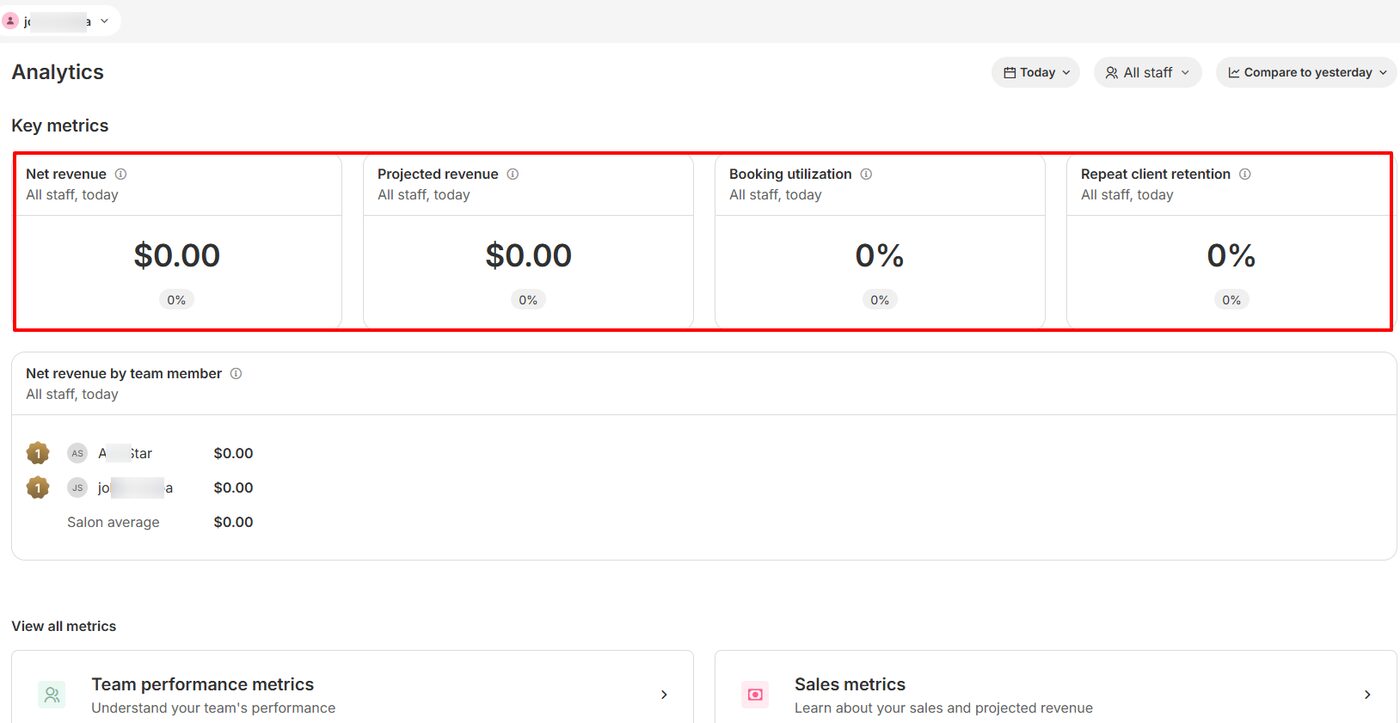Click the user profile avatar at top left
The image size is (1400, 723).
(11, 21)
